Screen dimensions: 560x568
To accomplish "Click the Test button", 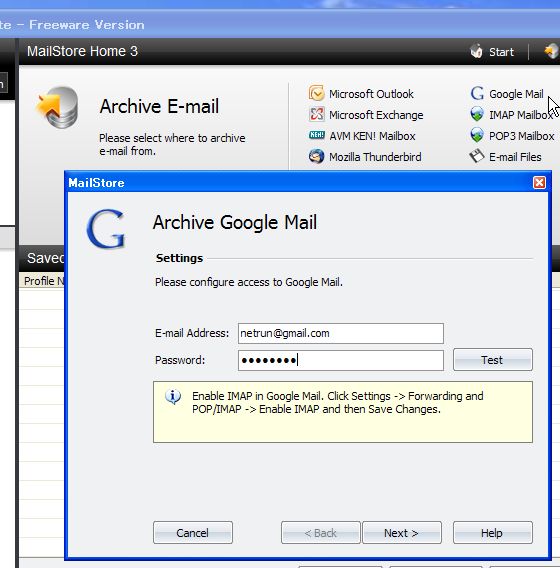I will click(493, 360).
